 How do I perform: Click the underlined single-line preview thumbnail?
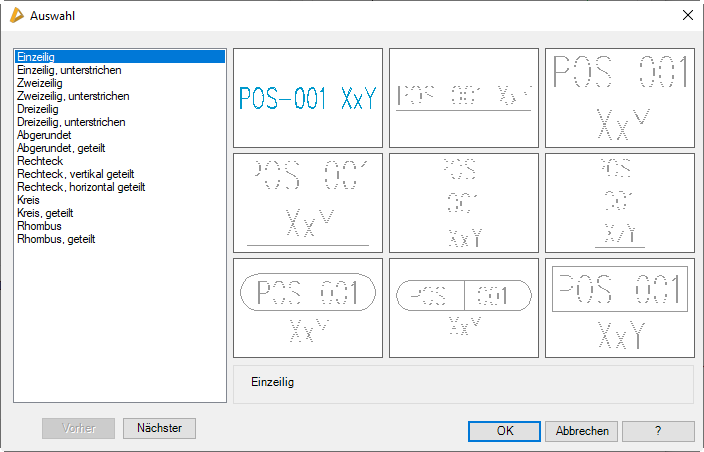click(464, 97)
